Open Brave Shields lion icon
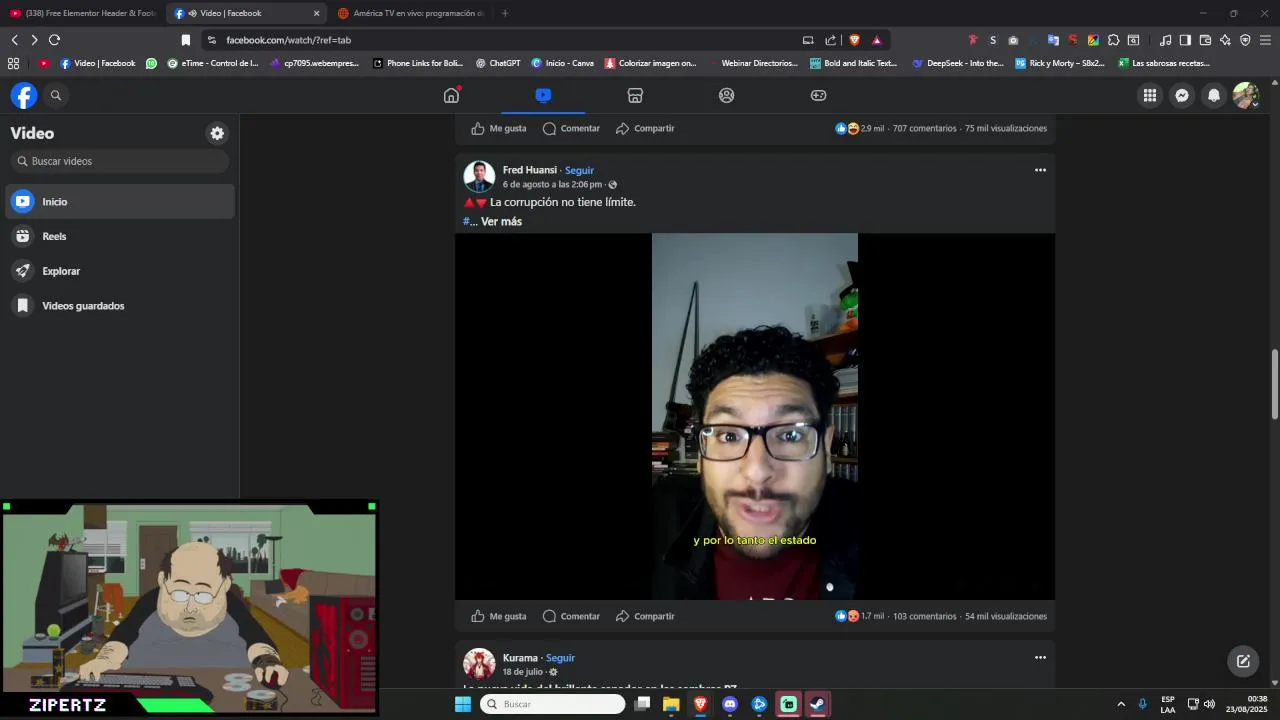Viewport: 1280px width, 720px height. (854, 40)
